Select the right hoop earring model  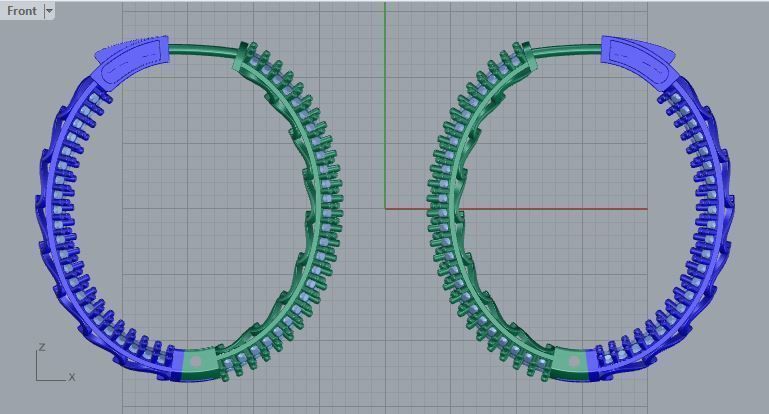coord(581,209)
